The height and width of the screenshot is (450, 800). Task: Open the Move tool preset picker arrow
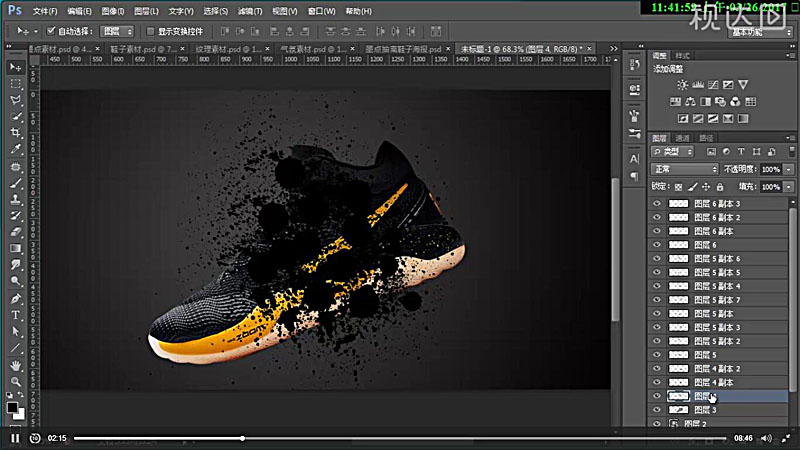click(36, 32)
